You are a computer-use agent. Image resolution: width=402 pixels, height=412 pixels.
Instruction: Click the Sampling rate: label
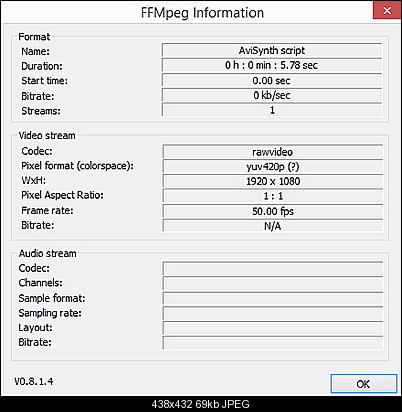tap(50, 313)
